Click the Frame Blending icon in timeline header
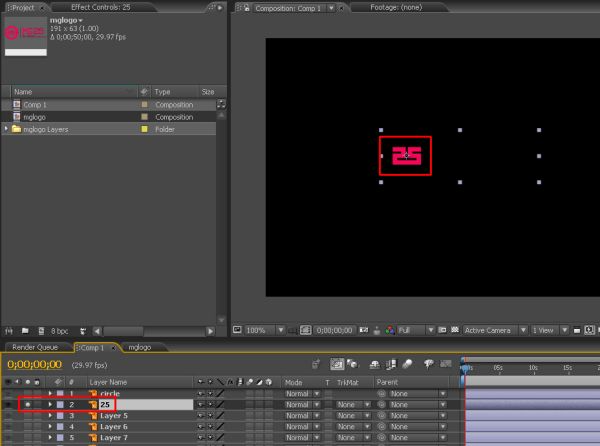600x446 pixels. [391, 365]
